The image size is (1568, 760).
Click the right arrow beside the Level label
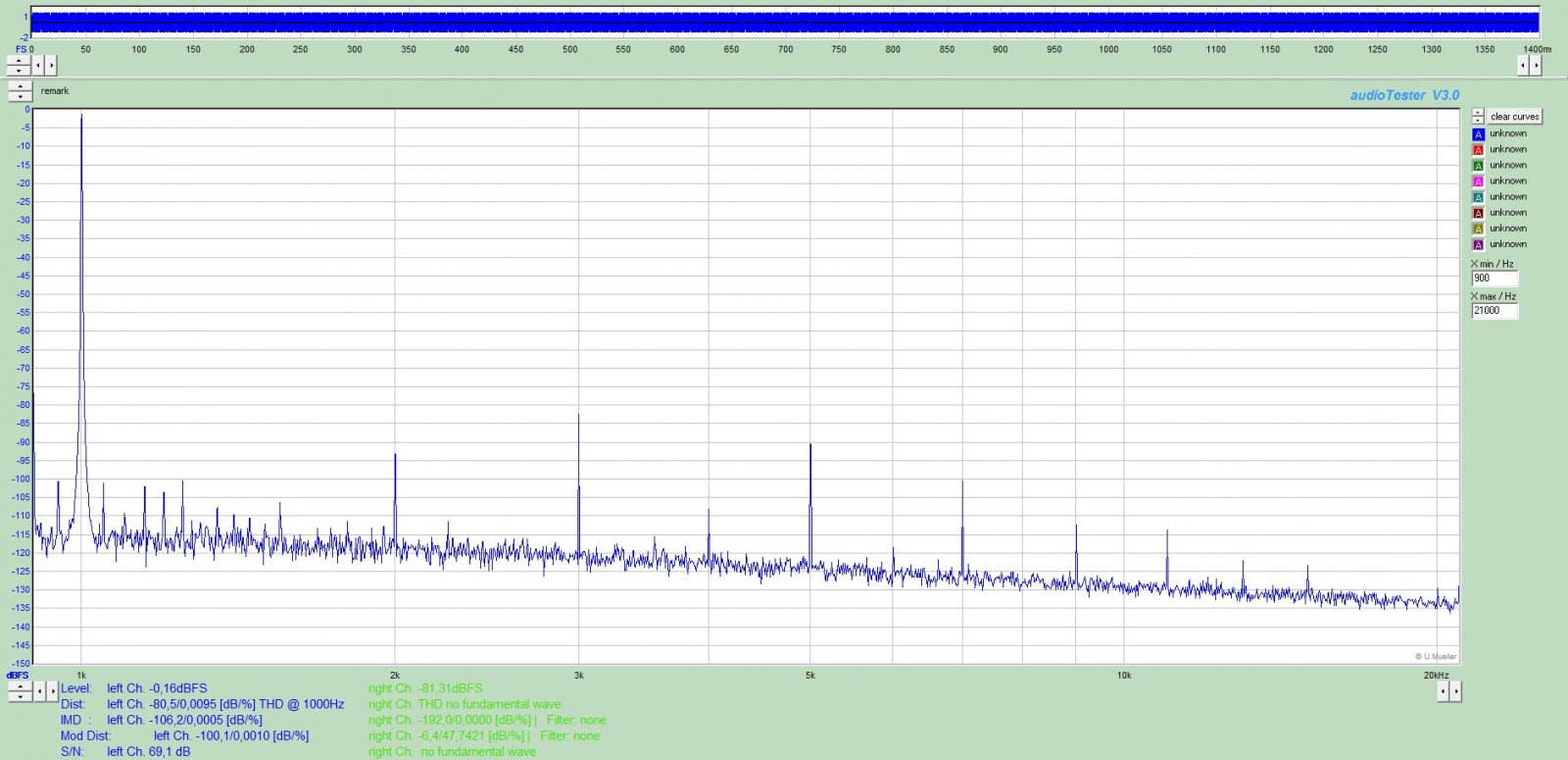click(53, 691)
